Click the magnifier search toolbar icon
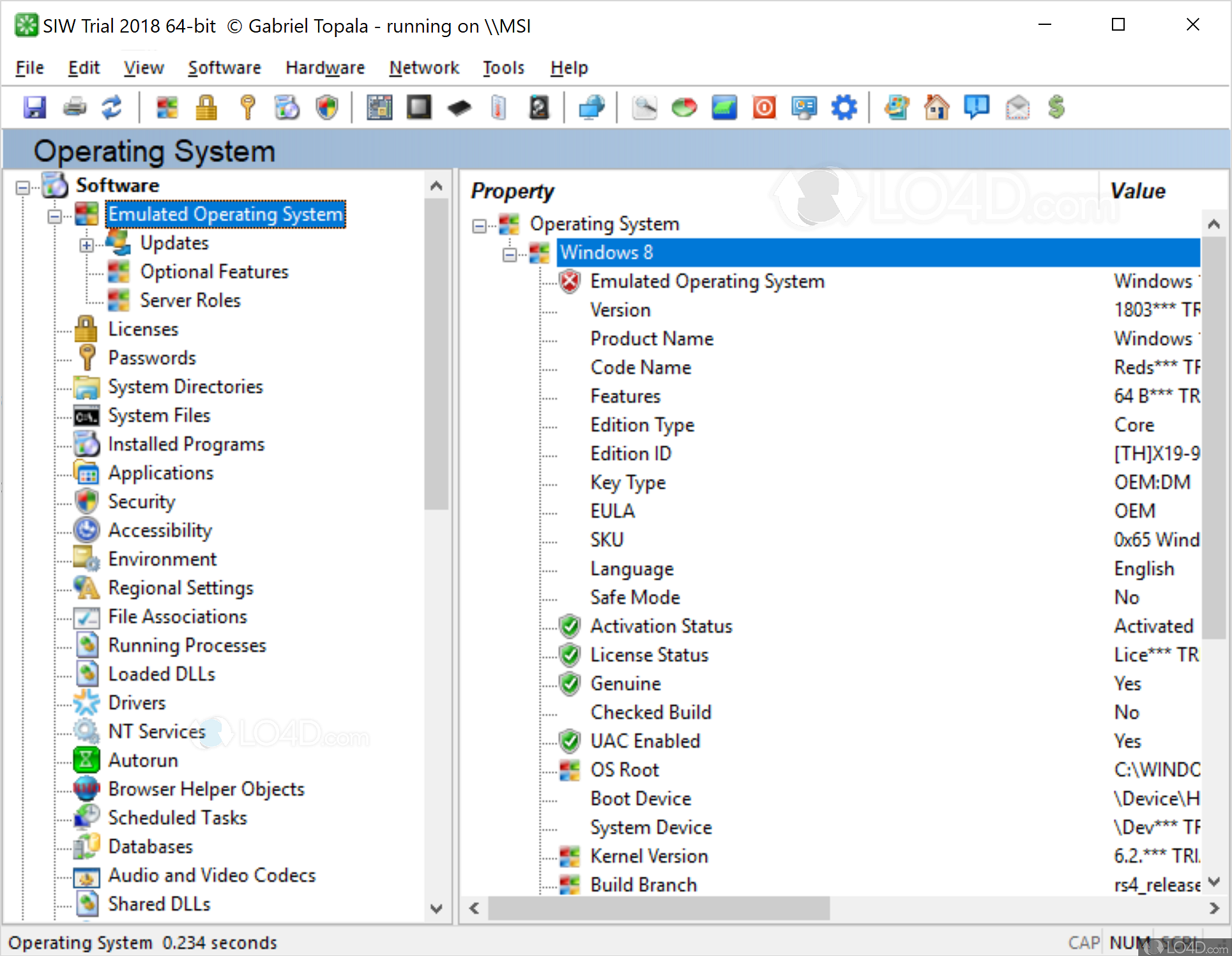 click(x=644, y=107)
